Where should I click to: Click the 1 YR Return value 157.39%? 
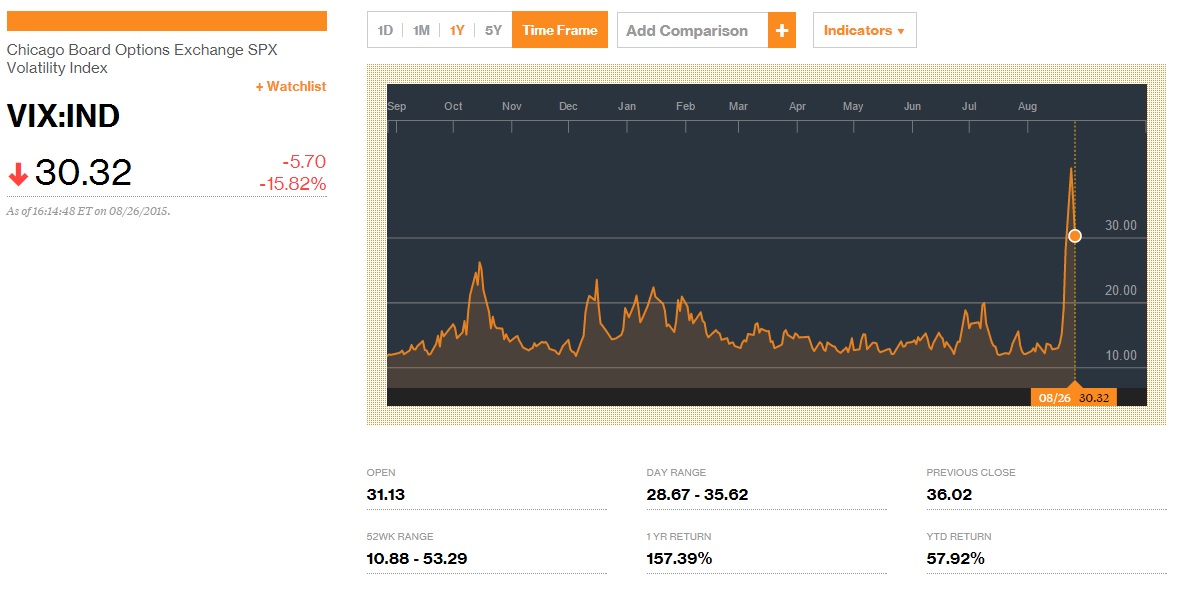679,559
